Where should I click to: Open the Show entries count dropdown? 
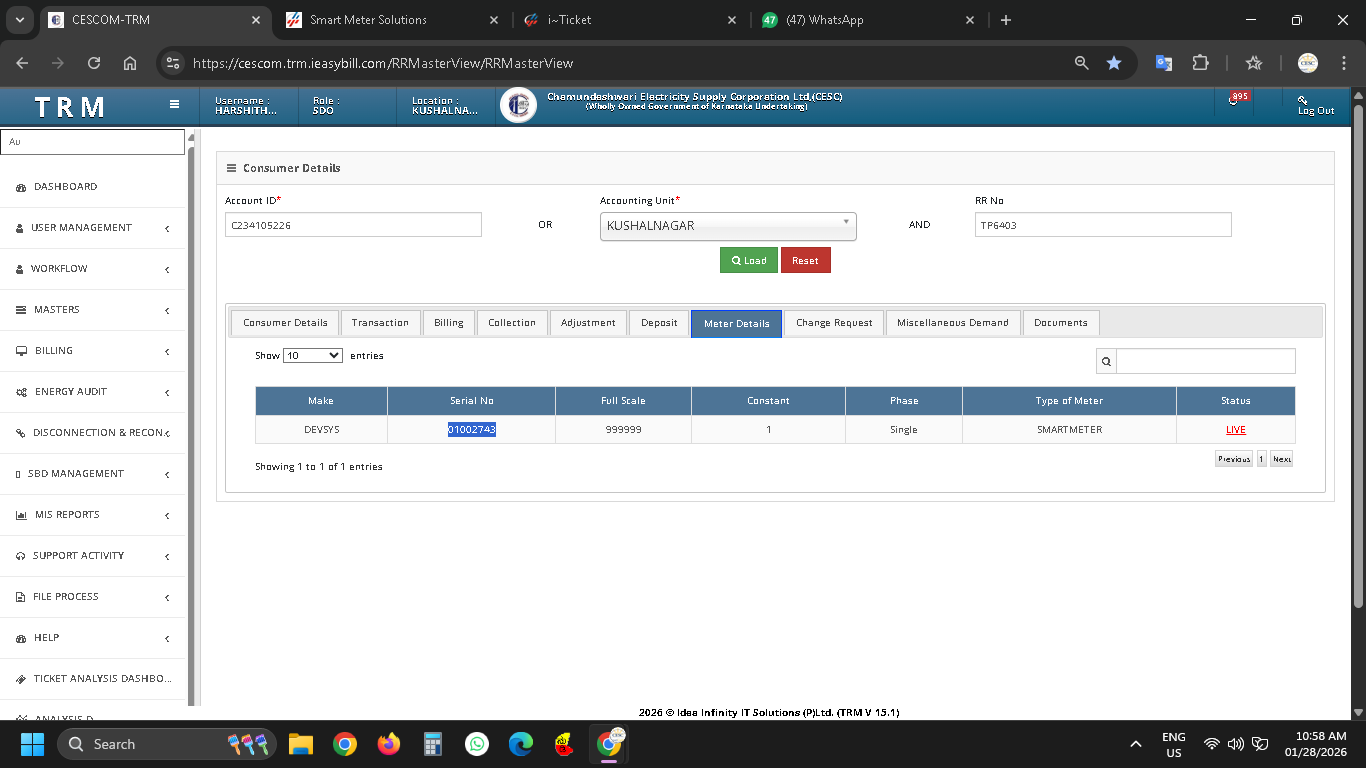tap(313, 355)
